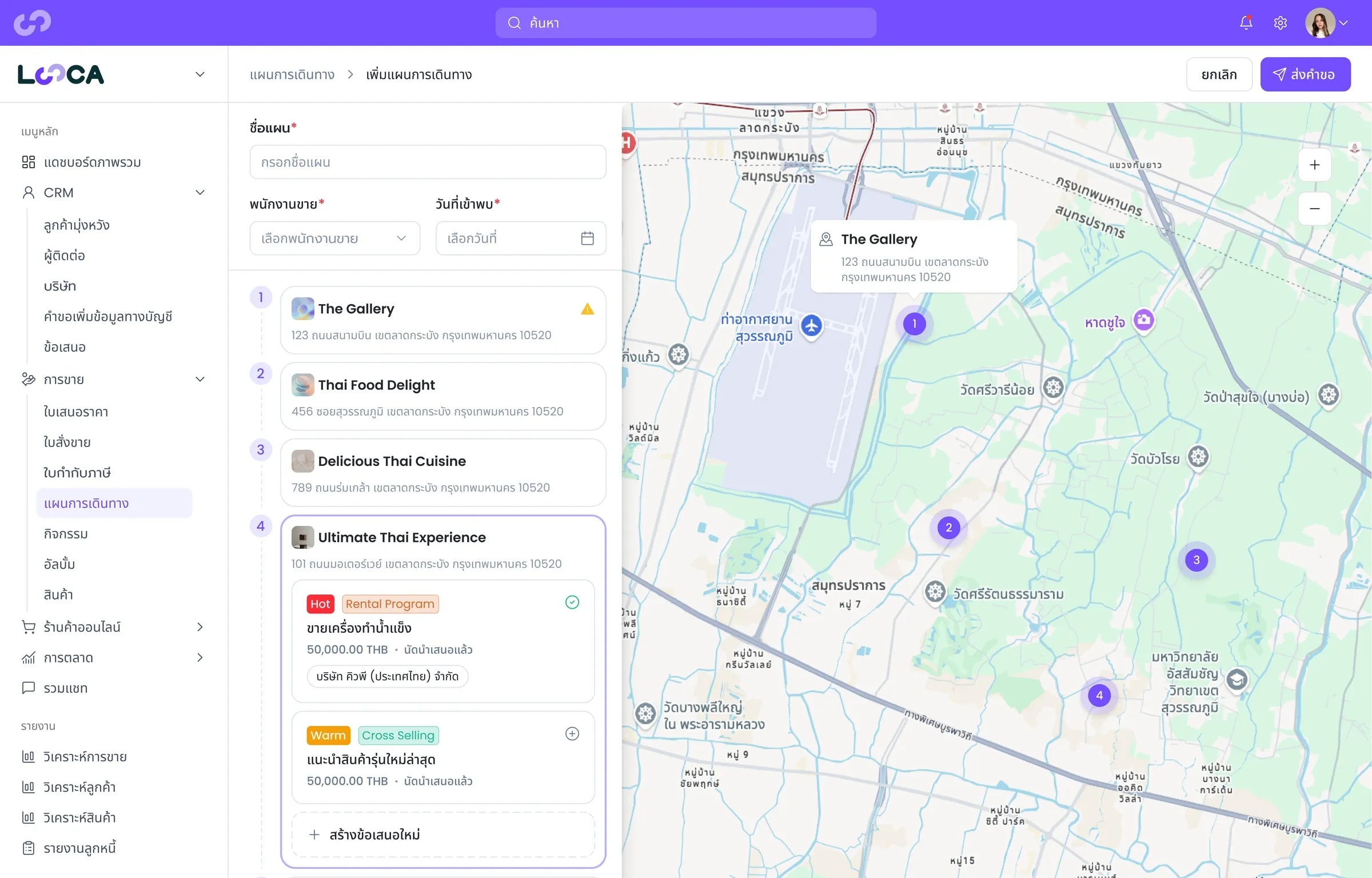Open ข้อเสนอ proposals item
1372x878 pixels.
point(65,347)
